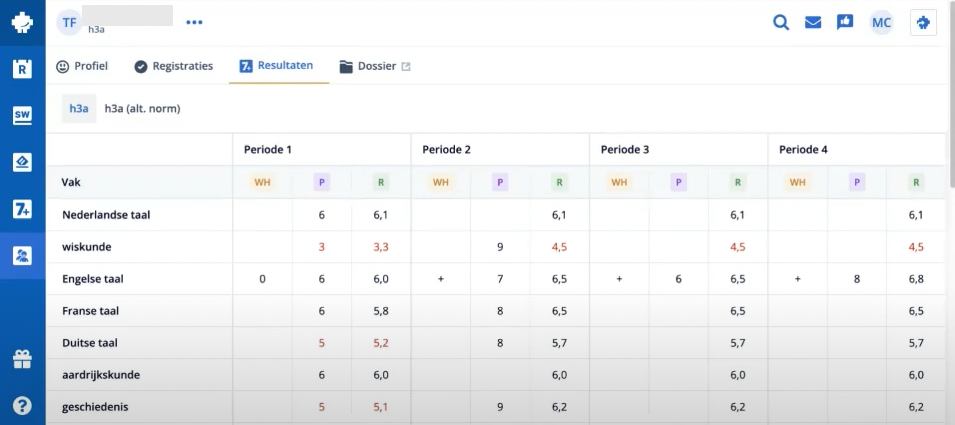955x425 pixels.
Task: Click the Periode 2 P column badge
Action: click(x=500, y=181)
